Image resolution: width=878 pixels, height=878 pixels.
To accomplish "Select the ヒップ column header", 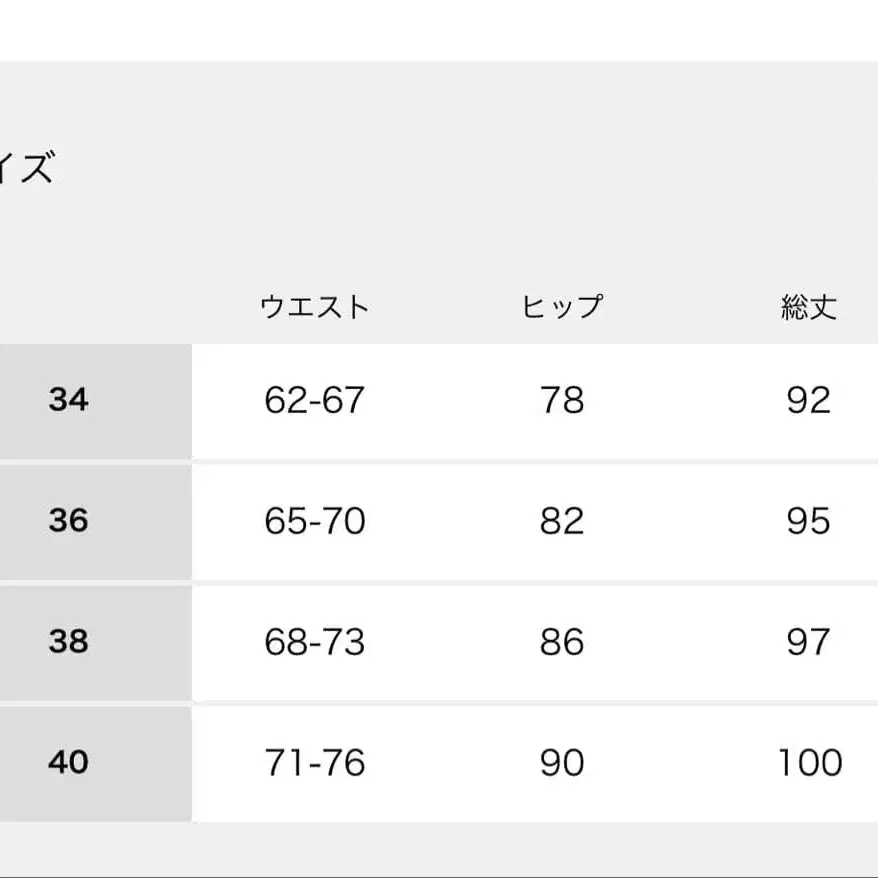I will pyautogui.click(x=562, y=306).
